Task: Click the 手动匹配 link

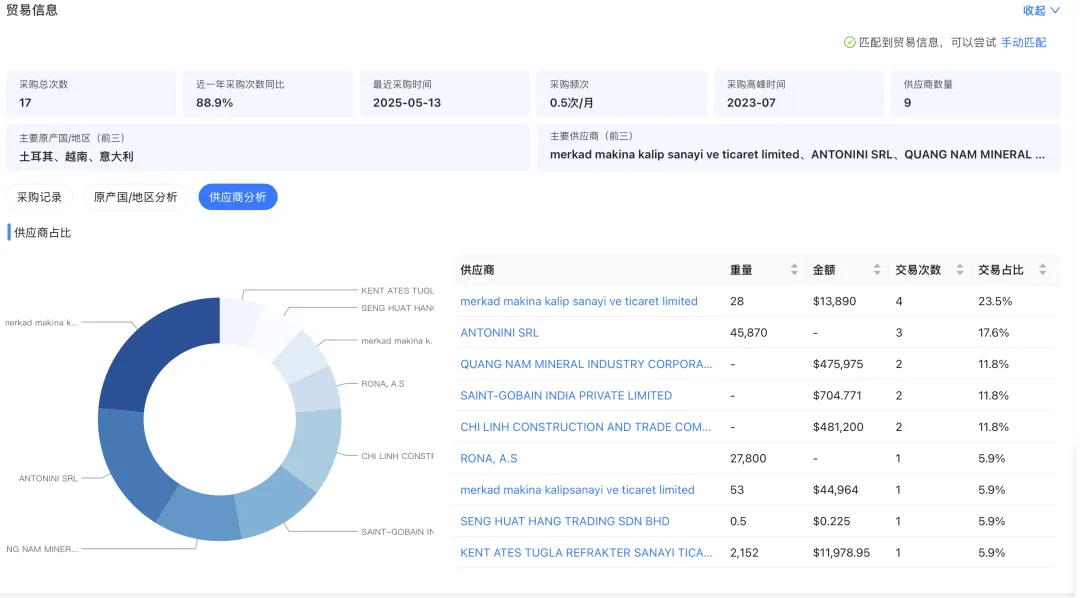Action: [1022, 42]
